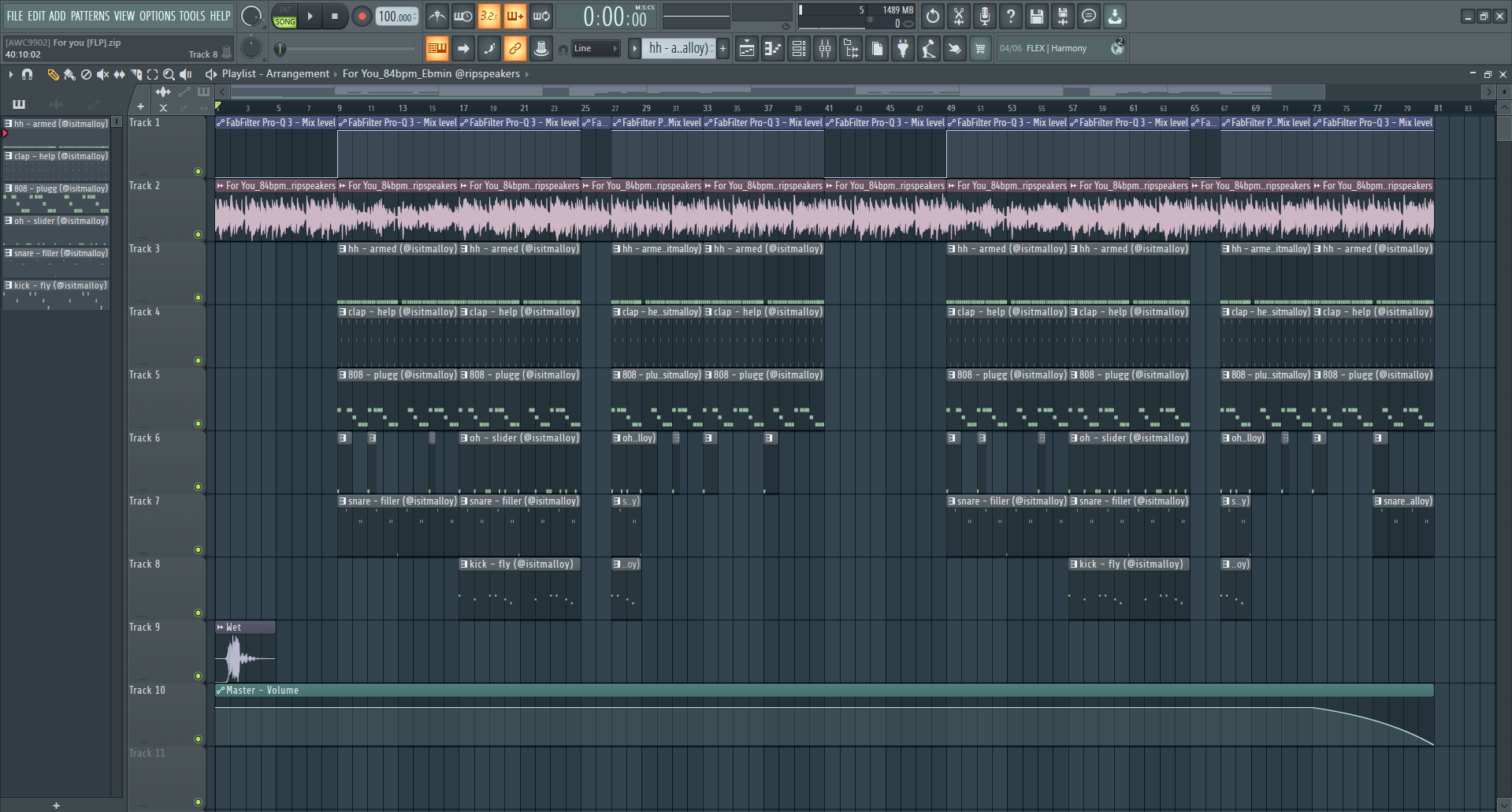Add new pattern with plus button
This screenshot has height=812, width=1512.
[x=723, y=49]
